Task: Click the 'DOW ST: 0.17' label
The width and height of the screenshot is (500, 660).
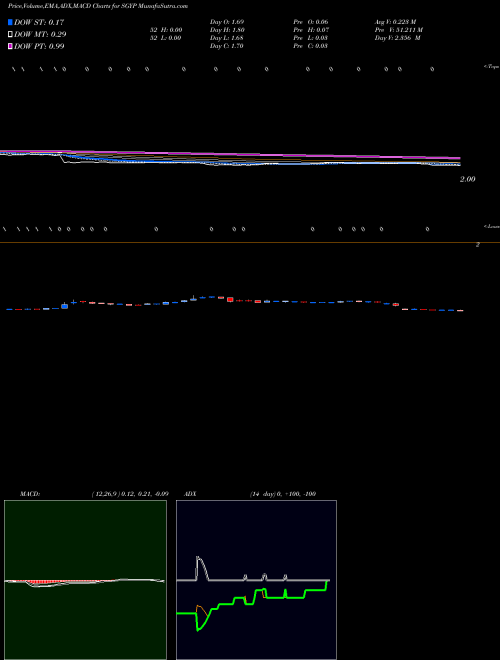Action: coord(39,22)
